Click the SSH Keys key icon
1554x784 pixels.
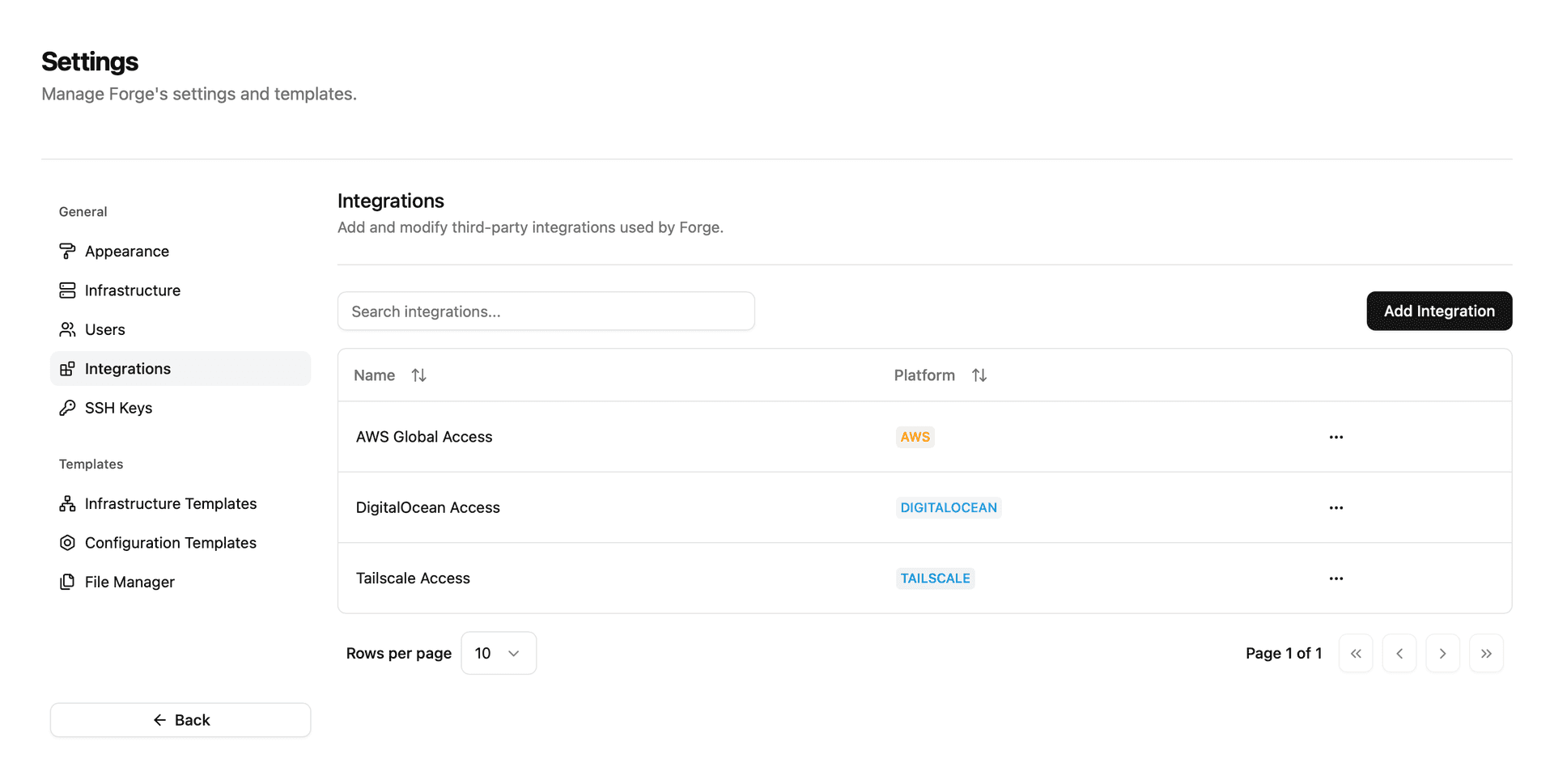[x=67, y=408]
